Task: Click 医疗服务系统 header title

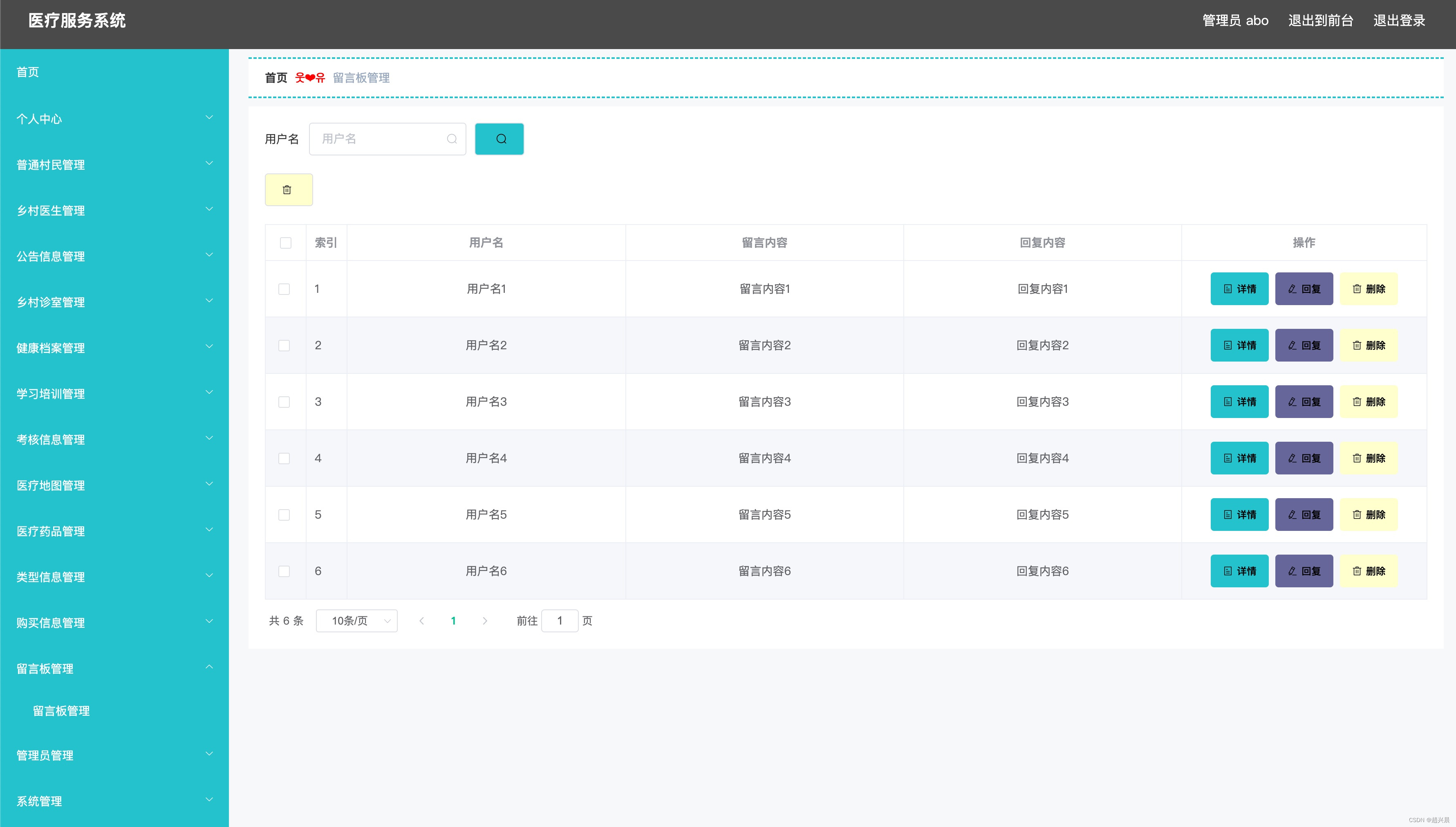Action: (x=77, y=20)
